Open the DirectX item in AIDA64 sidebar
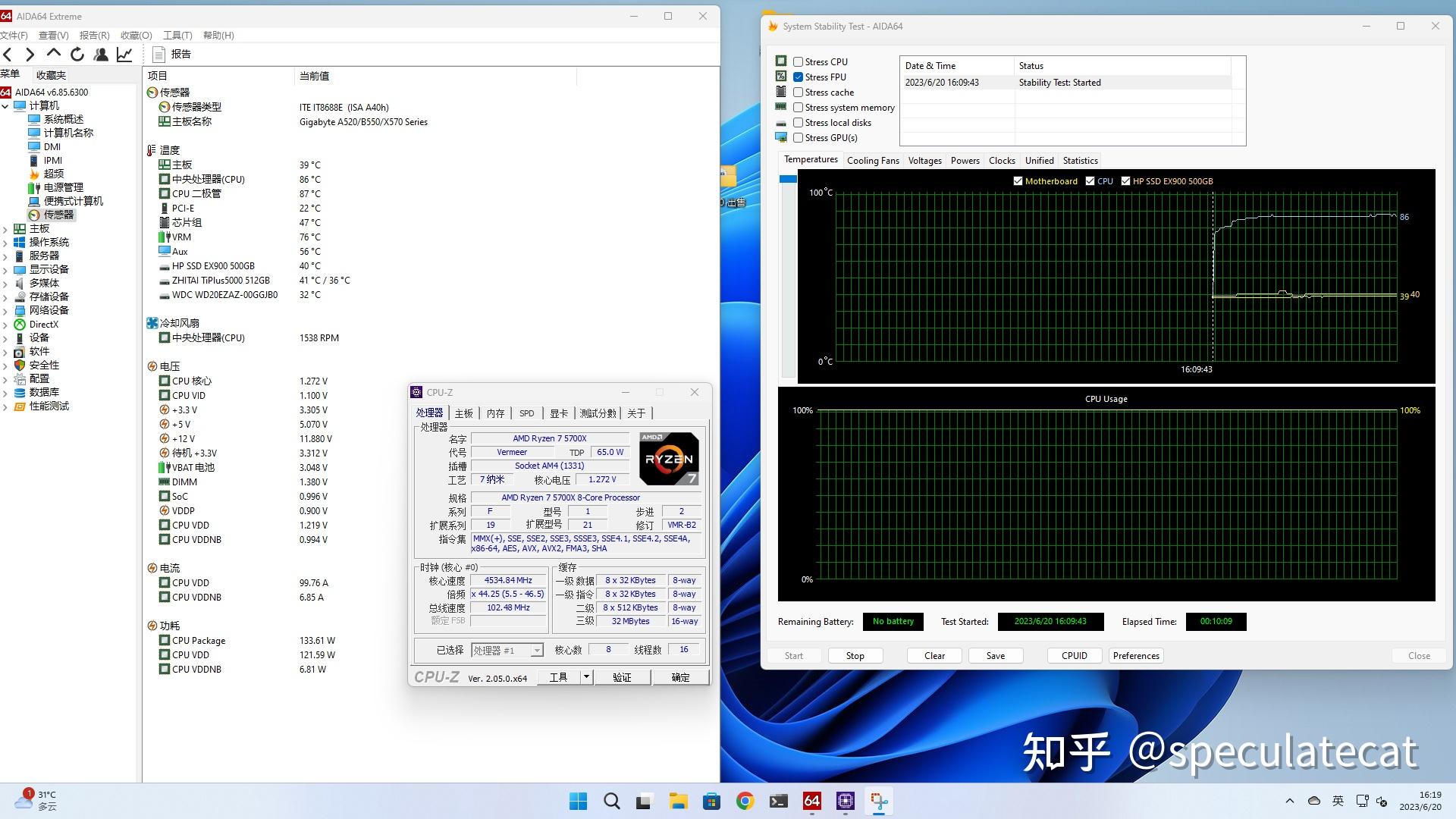 coord(43,324)
